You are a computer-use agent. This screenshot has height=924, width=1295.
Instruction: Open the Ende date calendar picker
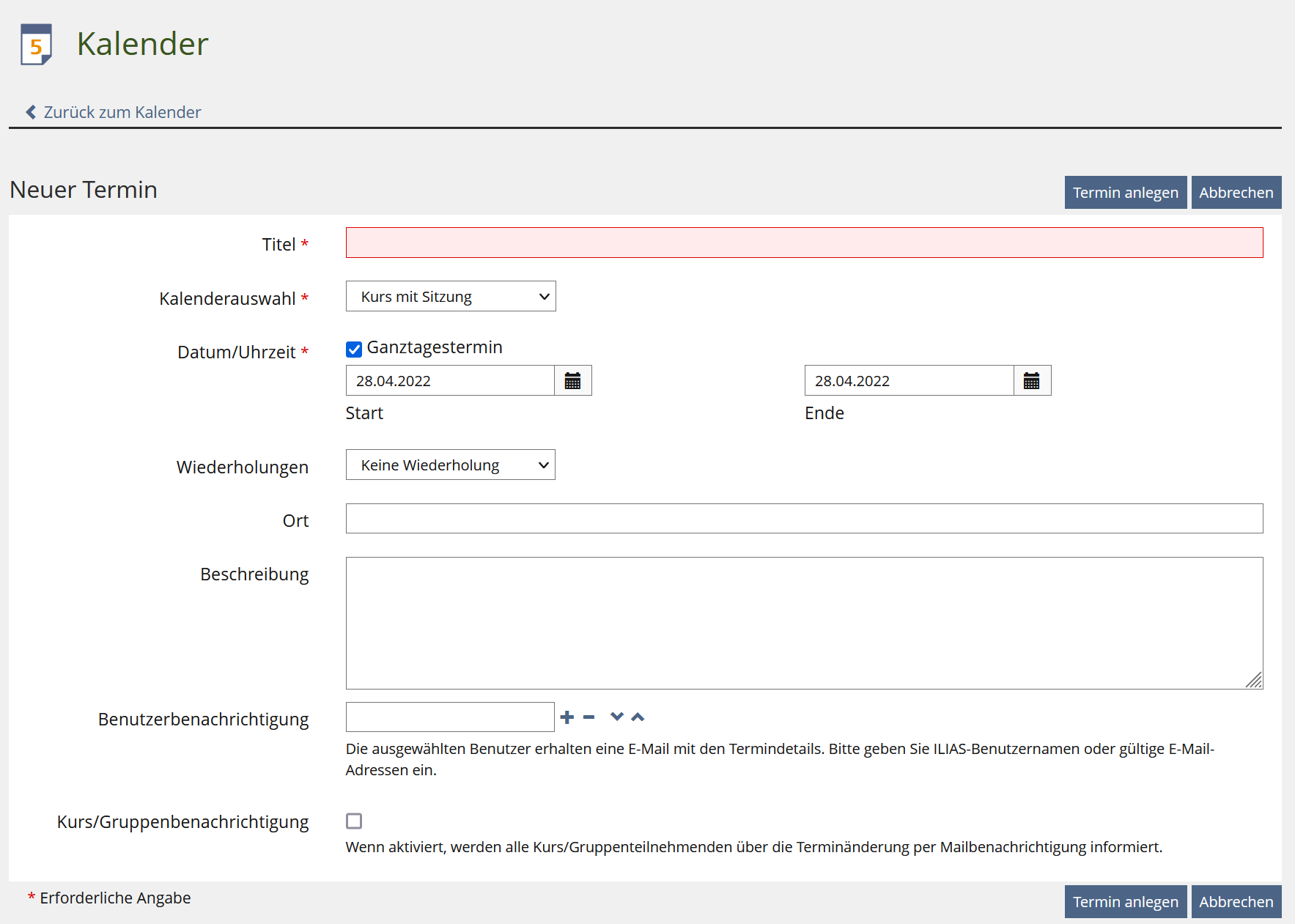pyautogui.click(x=1031, y=381)
